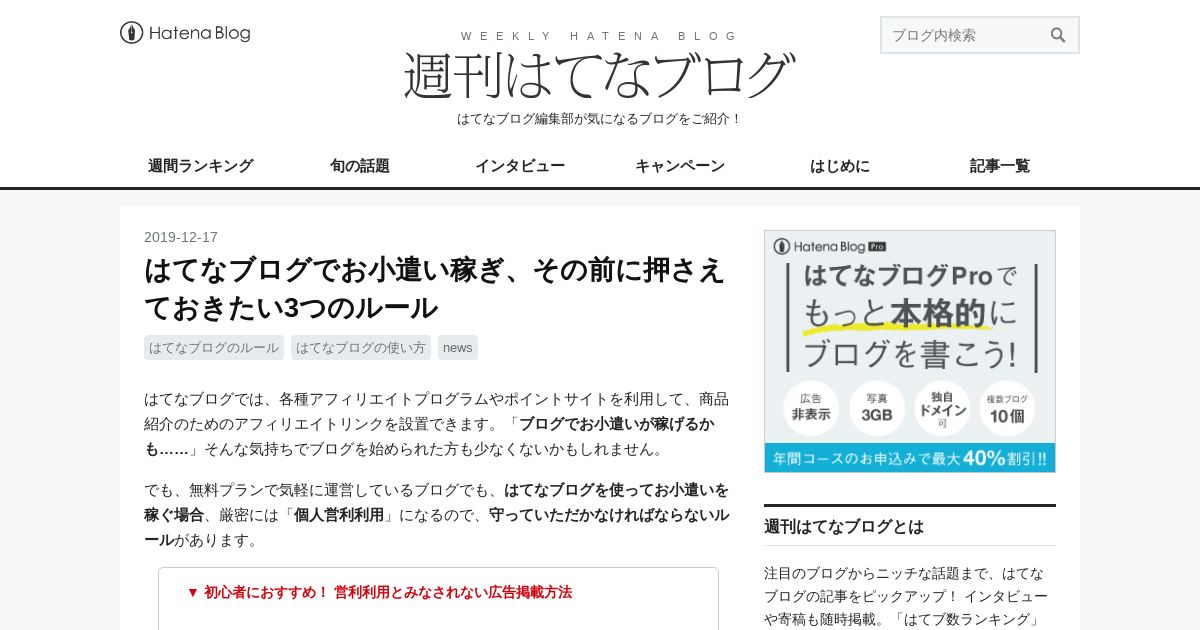The height and width of the screenshot is (630, 1200).
Task: Click the 2019-12-17 date link
Action: 181,237
